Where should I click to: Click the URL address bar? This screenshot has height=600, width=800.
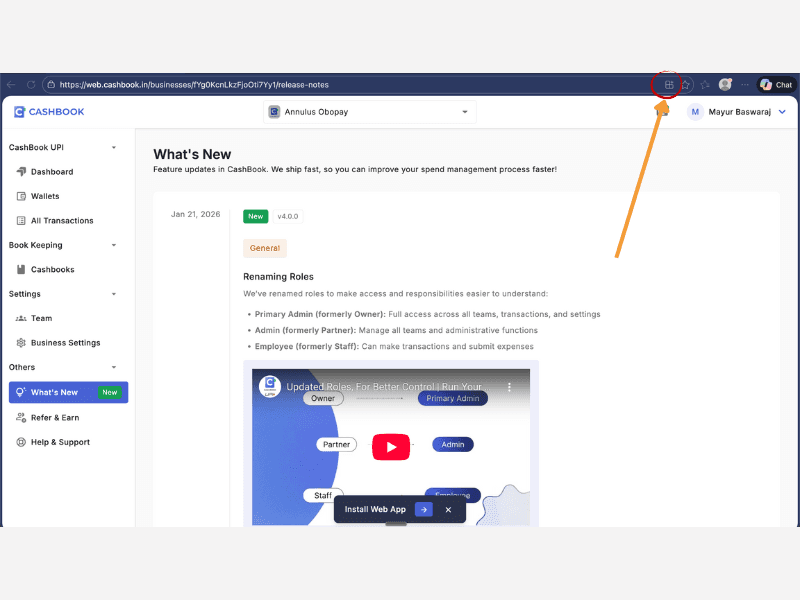pyautogui.click(x=347, y=85)
